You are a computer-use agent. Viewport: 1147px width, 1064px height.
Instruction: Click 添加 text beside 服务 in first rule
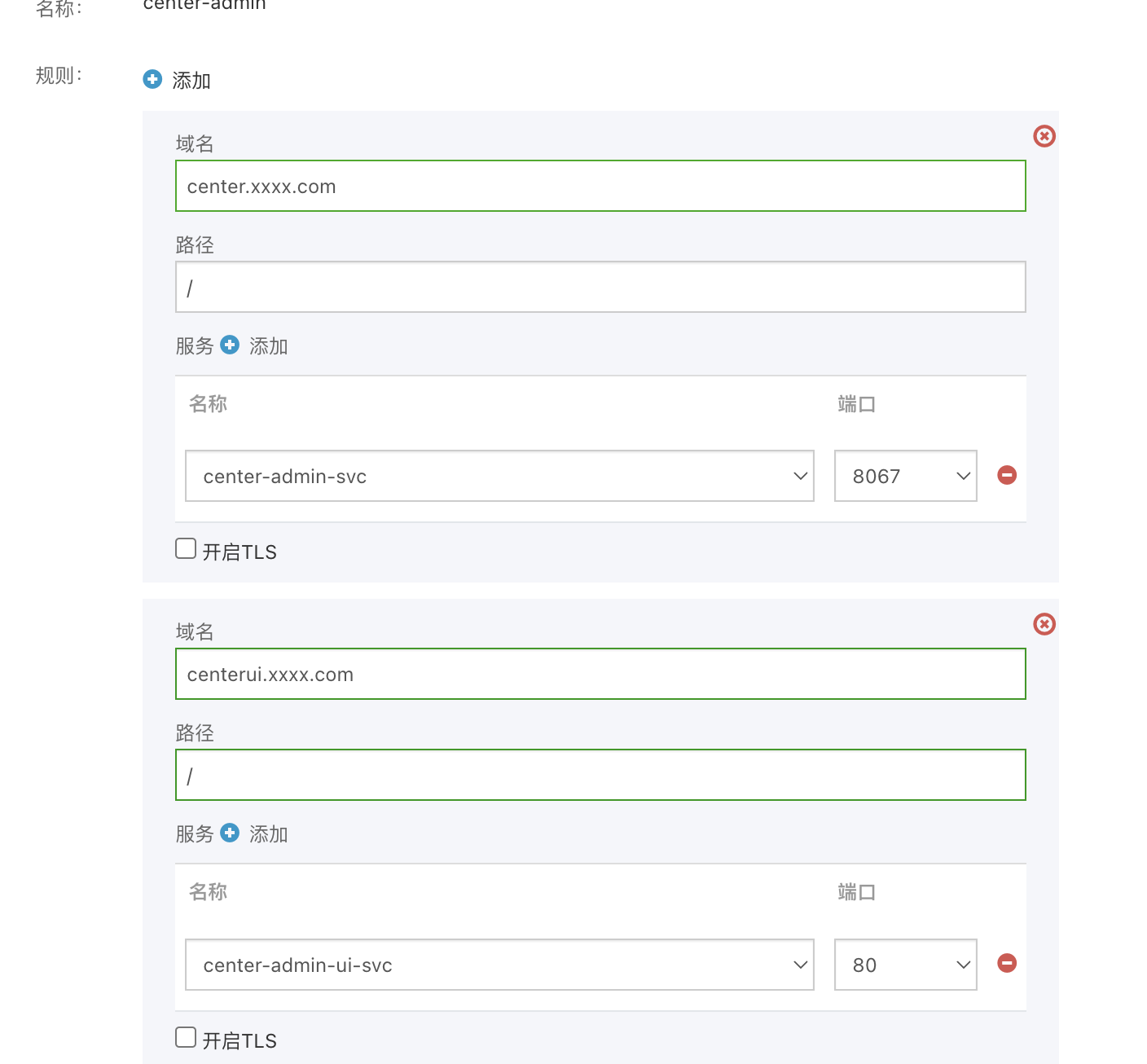pos(269,346)
